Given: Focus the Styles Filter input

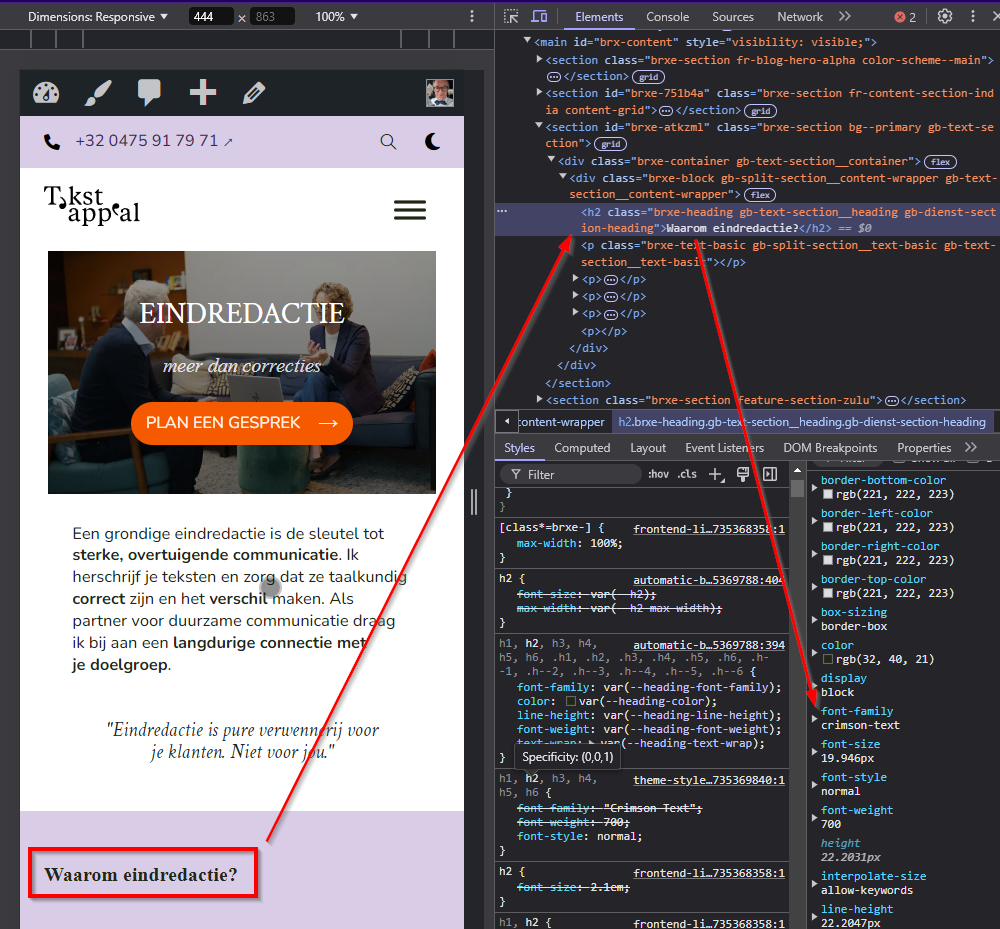Looking at the screenshot, I should click(570, 474).
